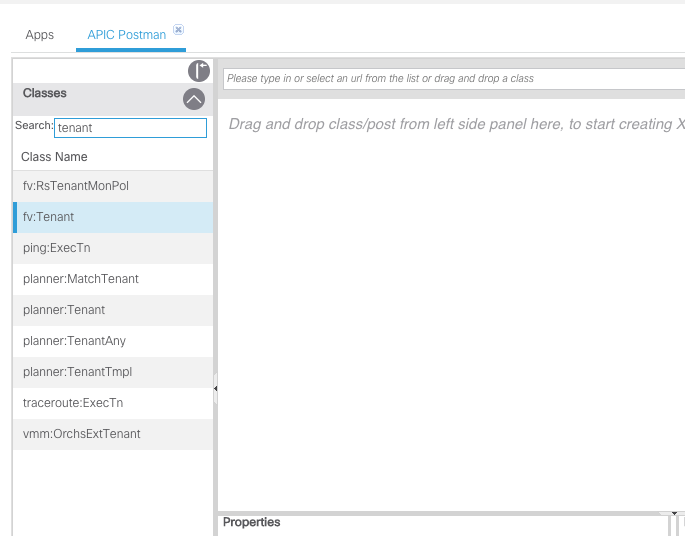Switch to the Apps tab
Screen dimensions: 685x536
click(40, 35)
